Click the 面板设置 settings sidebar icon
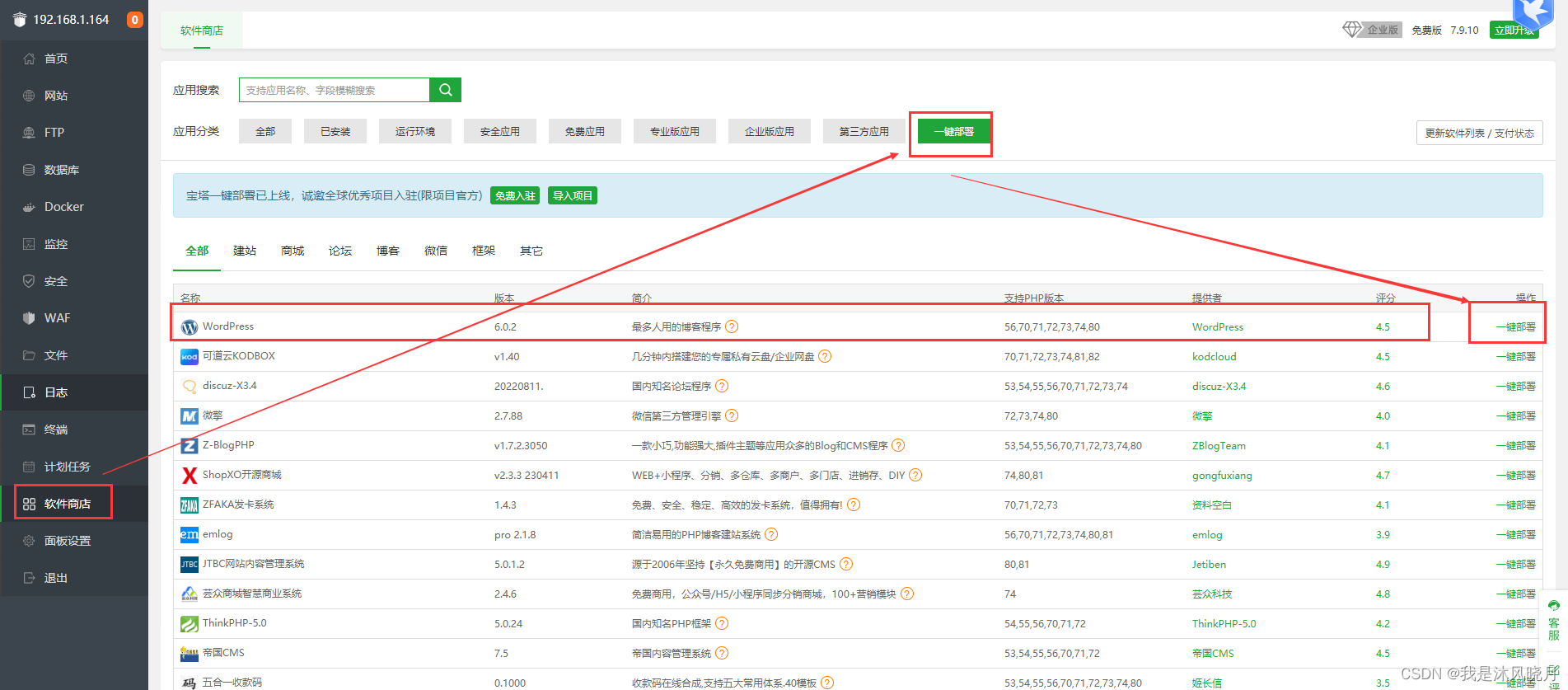The image size is (1568, 690). point(30,541)
